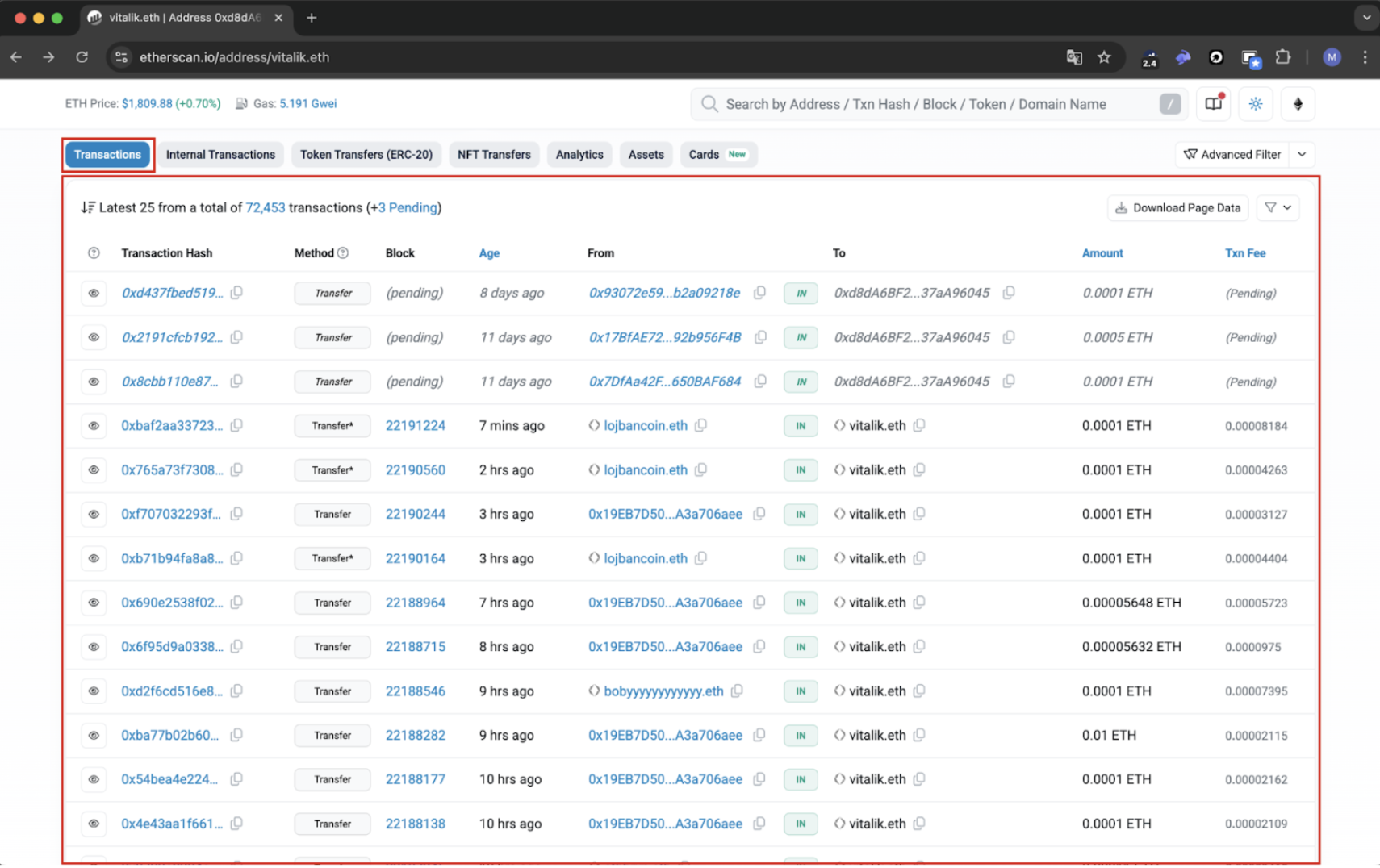The image size is (1380, 868).
Task: Click the gas pump icon
Action: [x=241, y=103]
